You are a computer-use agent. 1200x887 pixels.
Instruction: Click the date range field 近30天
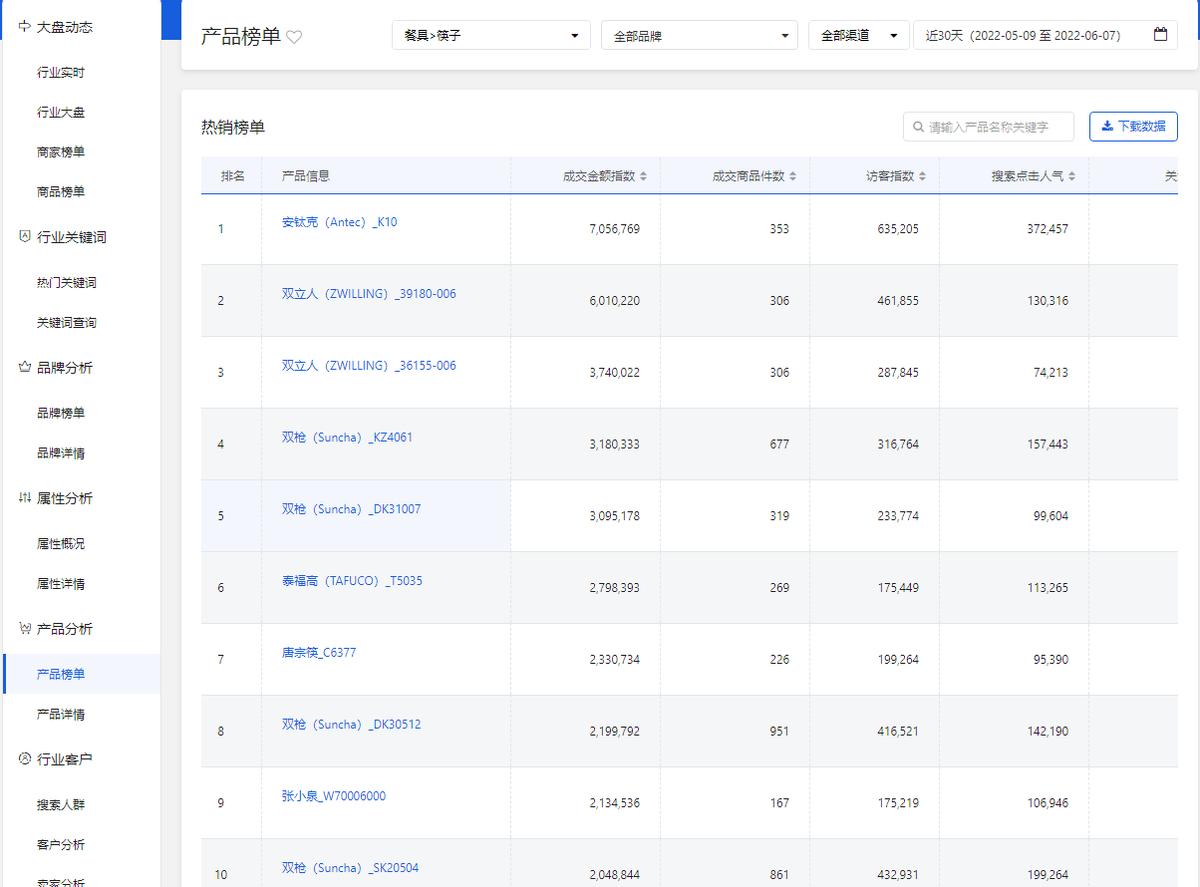(x=1030, y=36)
